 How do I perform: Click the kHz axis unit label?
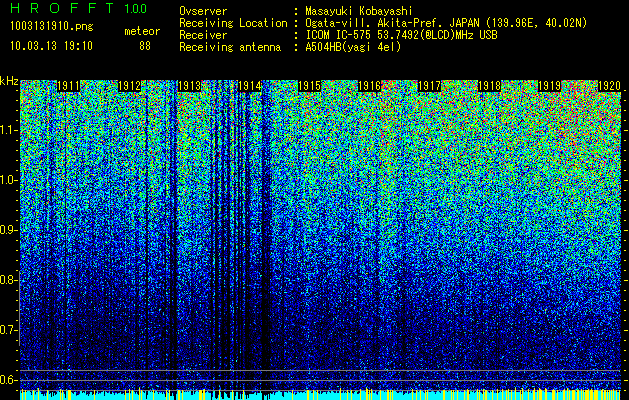coord(9,81)
